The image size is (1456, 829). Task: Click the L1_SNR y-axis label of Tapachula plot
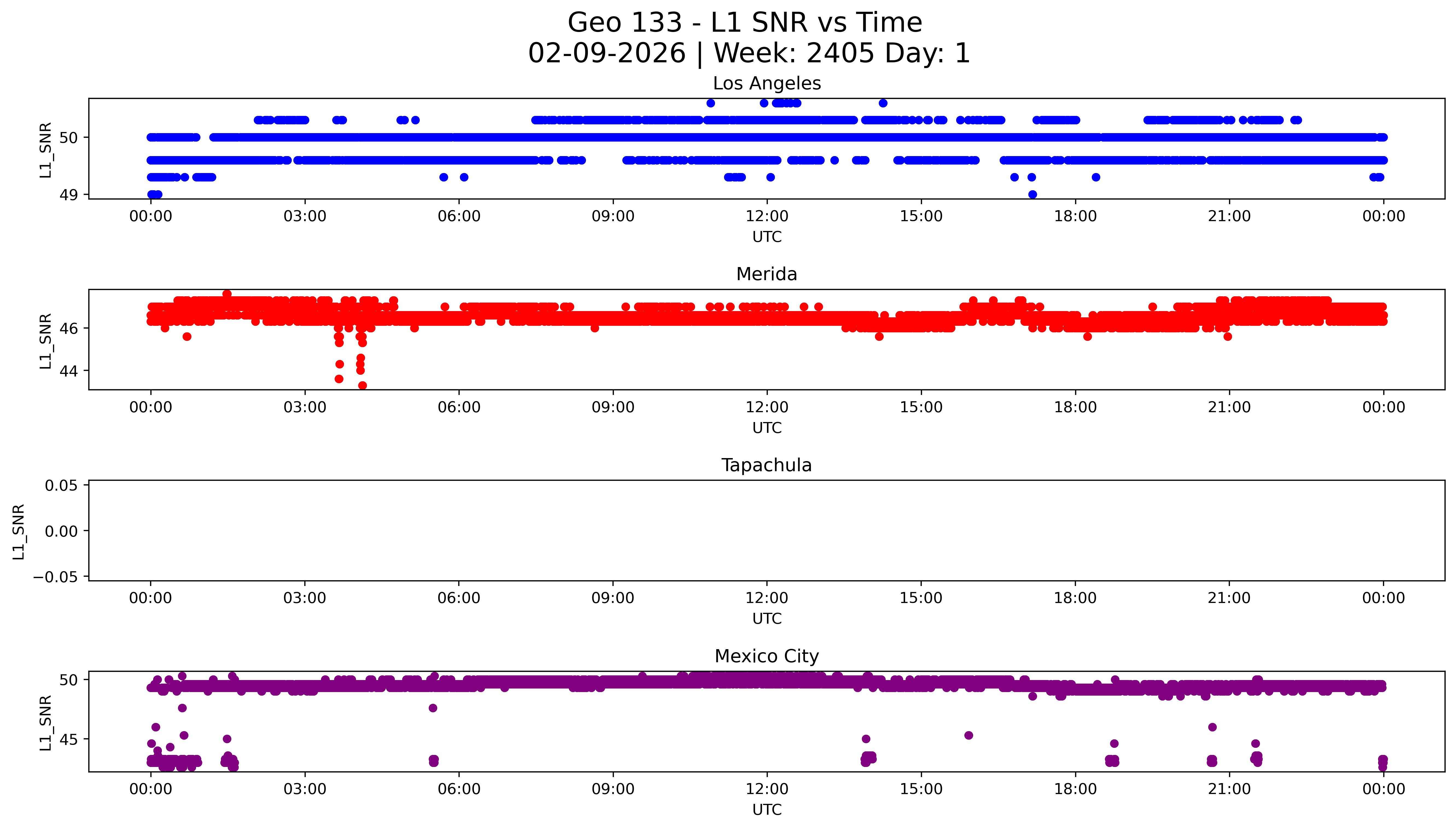[x=19, y=531]
